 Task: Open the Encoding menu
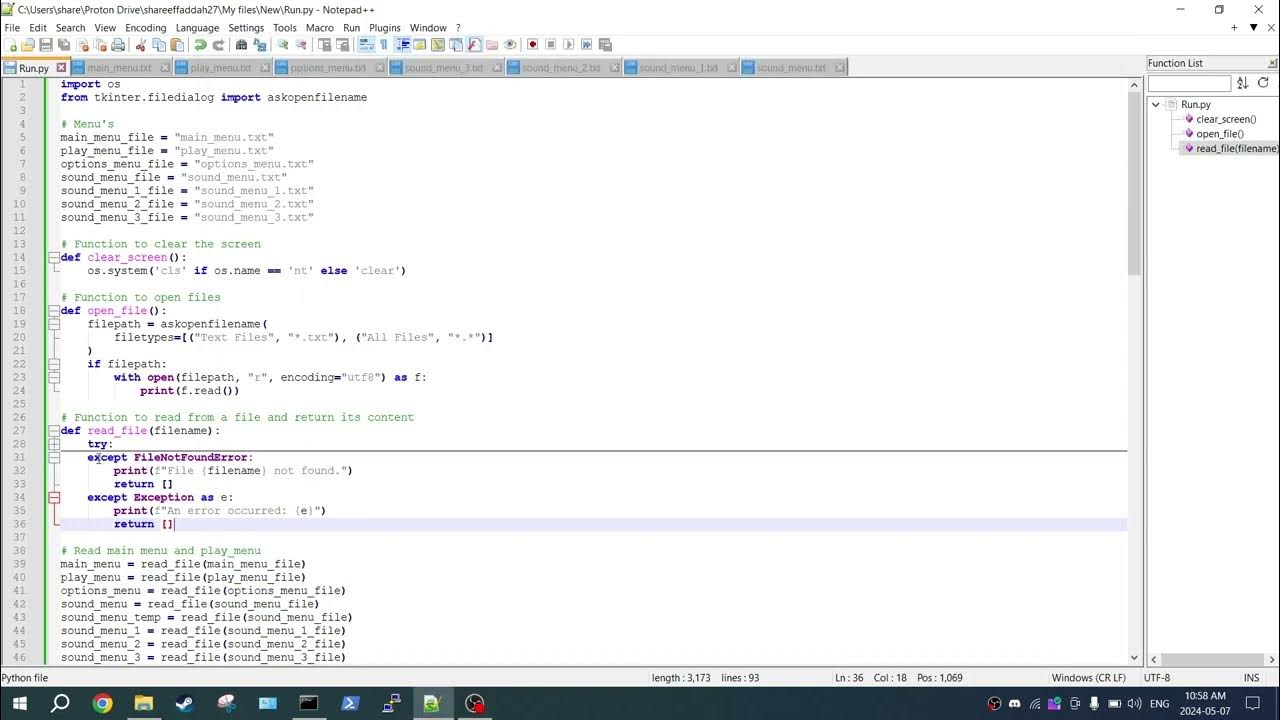tap(145, 28)
